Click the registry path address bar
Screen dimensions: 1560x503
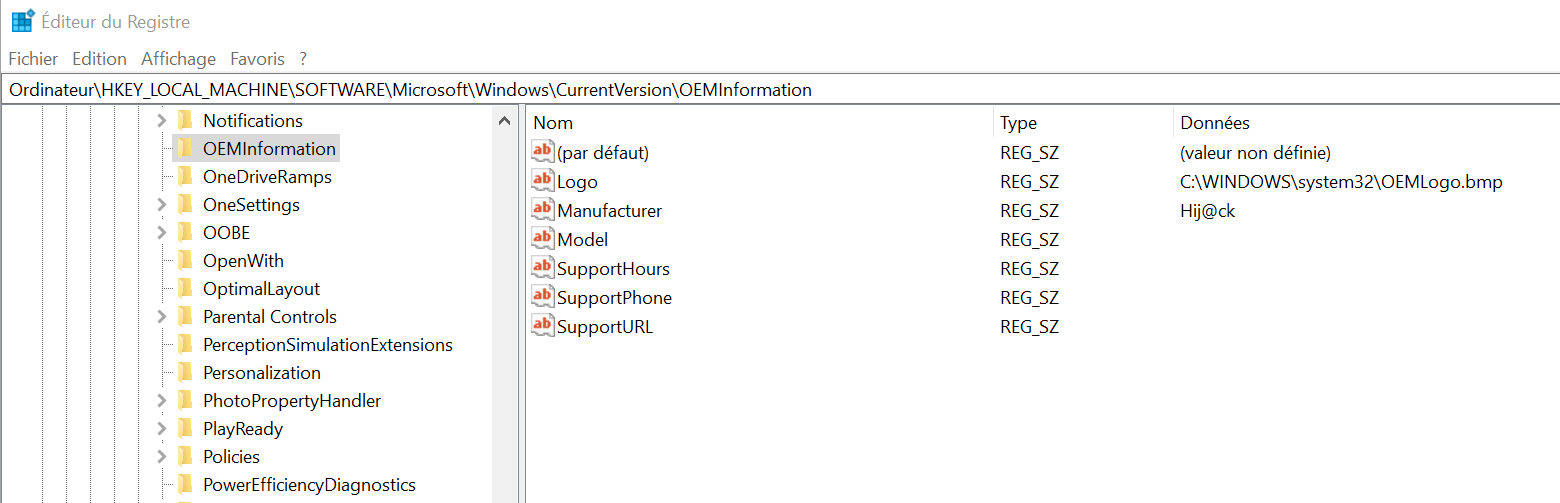tap(780, 89)
